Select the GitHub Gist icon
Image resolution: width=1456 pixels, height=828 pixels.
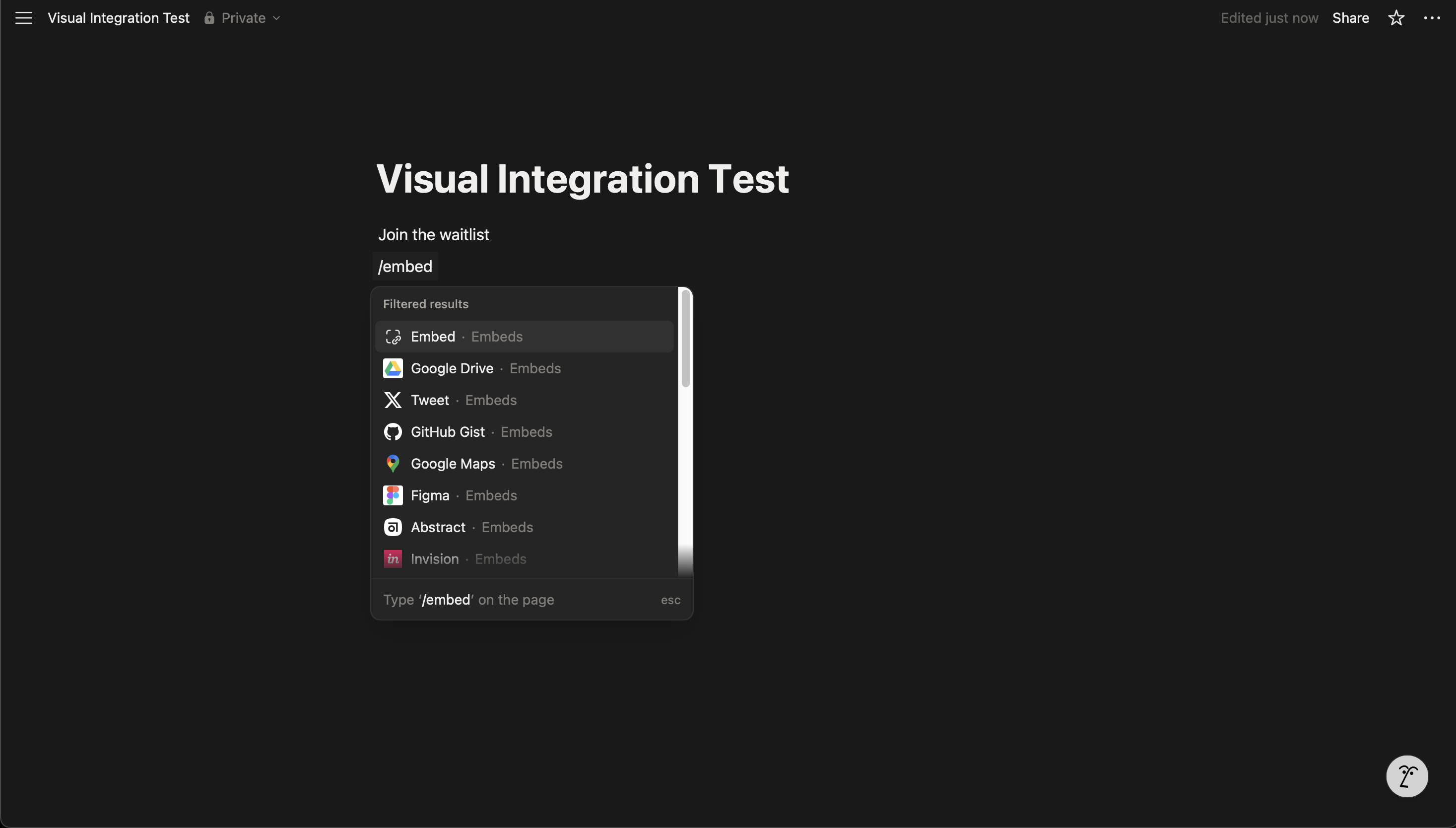click(393, 432)
